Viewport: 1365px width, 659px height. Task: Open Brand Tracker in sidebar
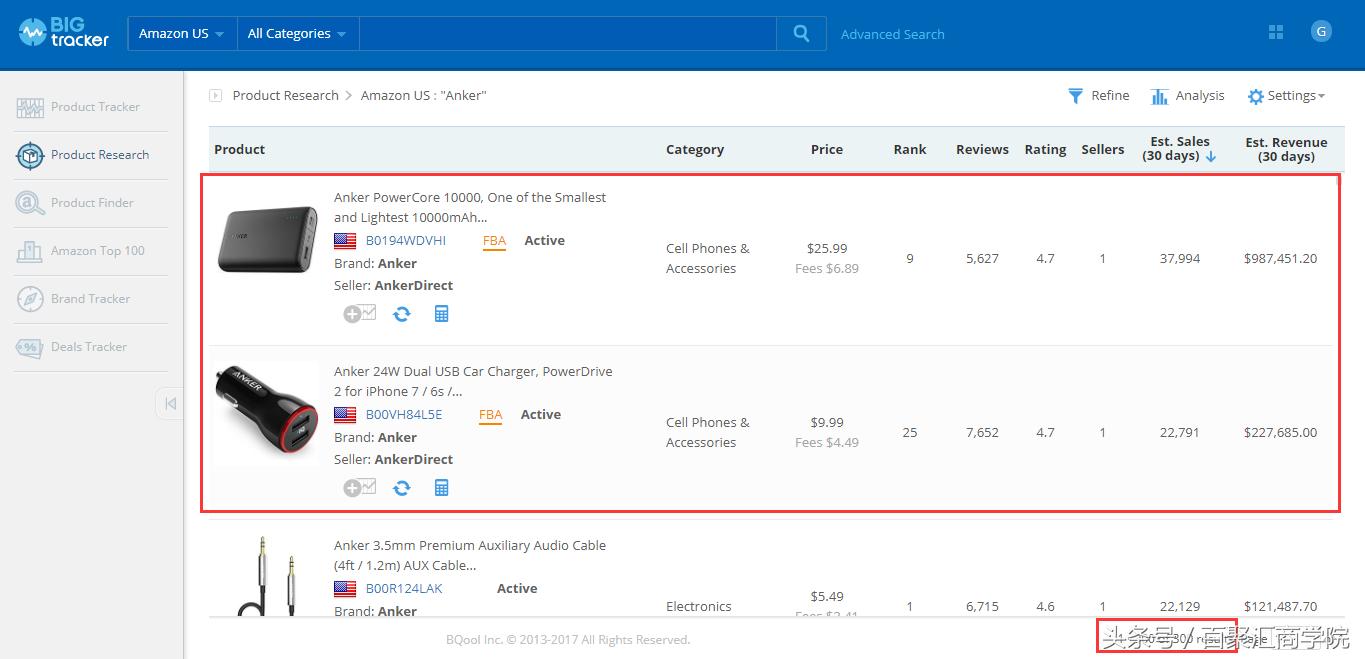coord(91,299)
